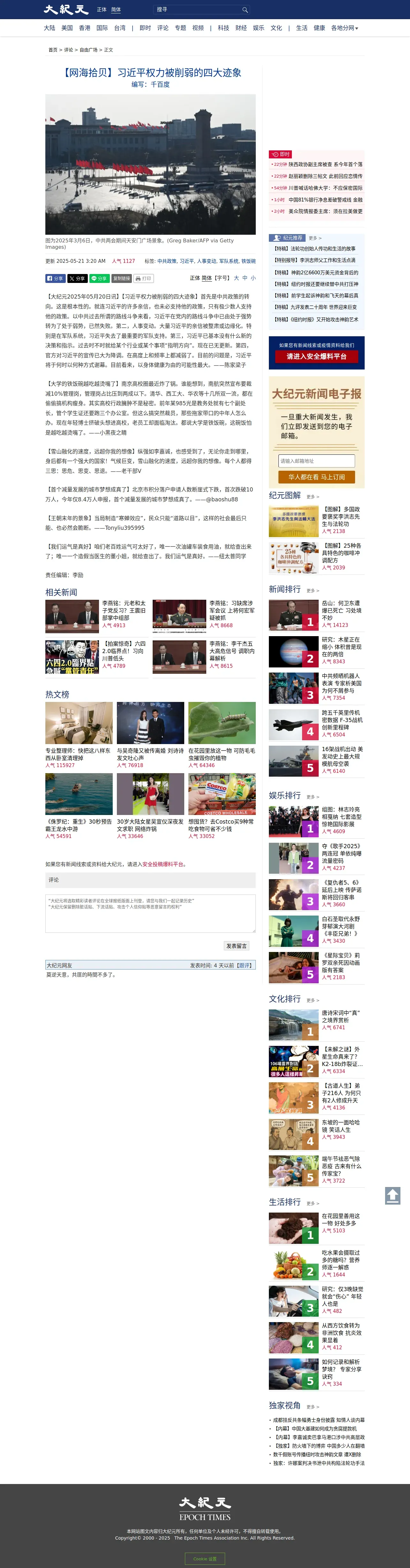Choose 简体 beside the font size options
The width and height of the screenshot is (410, 1568).
click(x=207, y=278)
